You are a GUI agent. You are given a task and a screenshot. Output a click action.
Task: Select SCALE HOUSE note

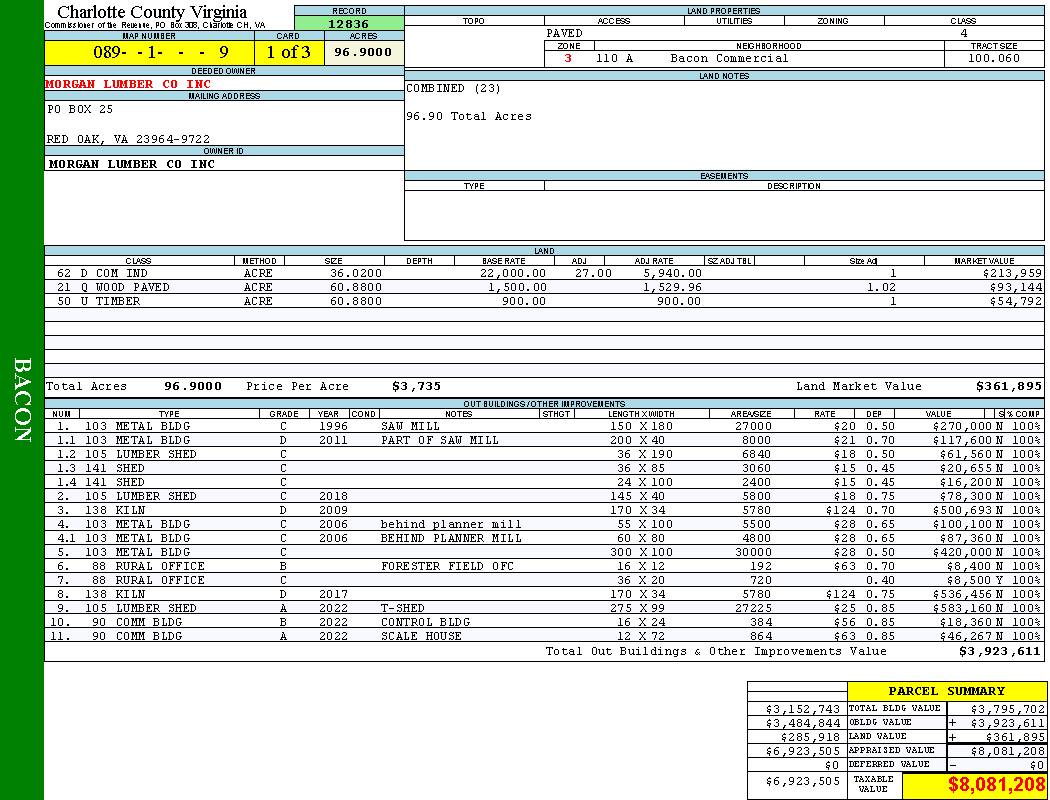[421, 637]
